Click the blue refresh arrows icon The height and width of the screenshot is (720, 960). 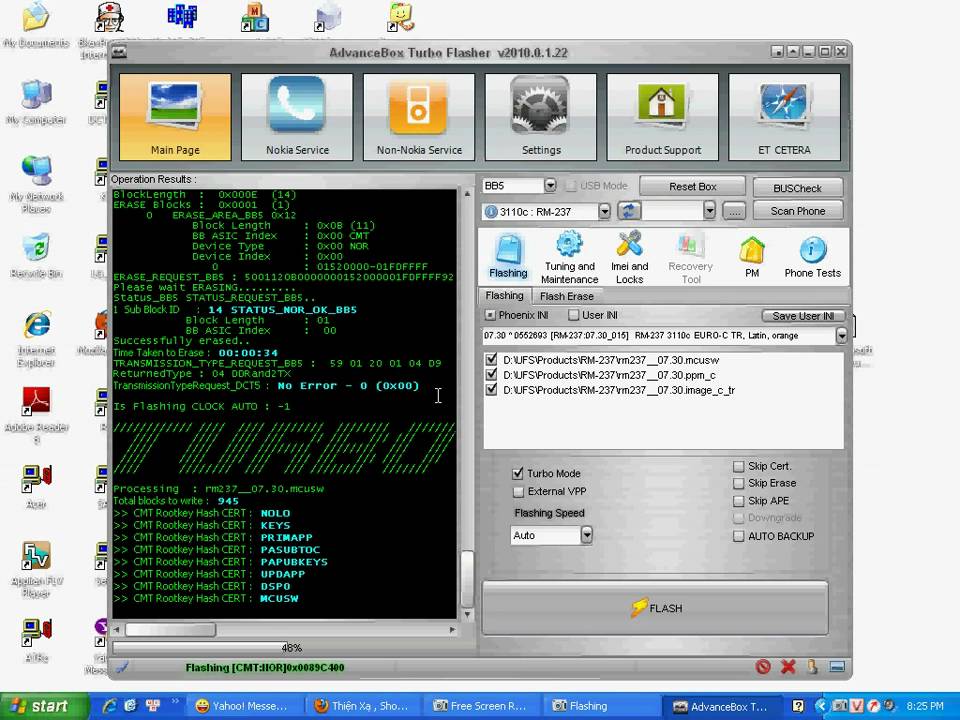(629, 211)
